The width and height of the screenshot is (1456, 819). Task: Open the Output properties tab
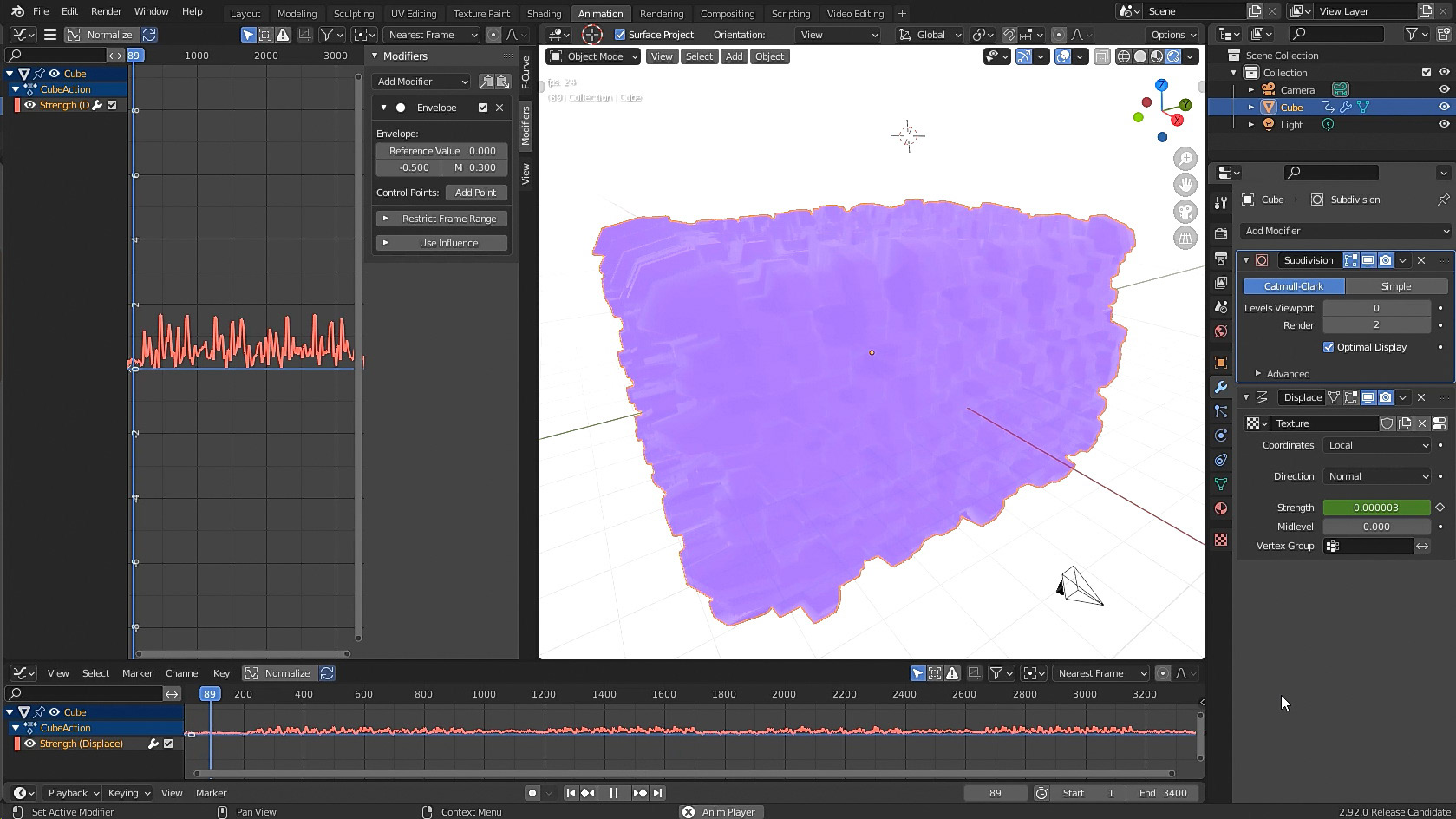pyautogui.click(x=1221, y=259)
